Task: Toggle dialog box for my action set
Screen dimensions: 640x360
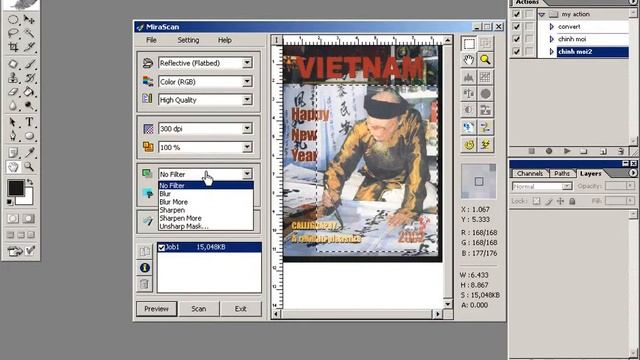Action: point(529,14)
